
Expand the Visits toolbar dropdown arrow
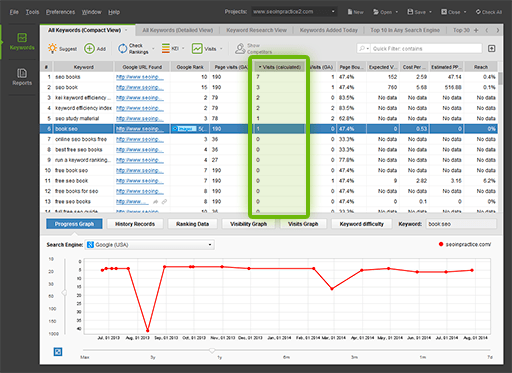tap(221, 49)
